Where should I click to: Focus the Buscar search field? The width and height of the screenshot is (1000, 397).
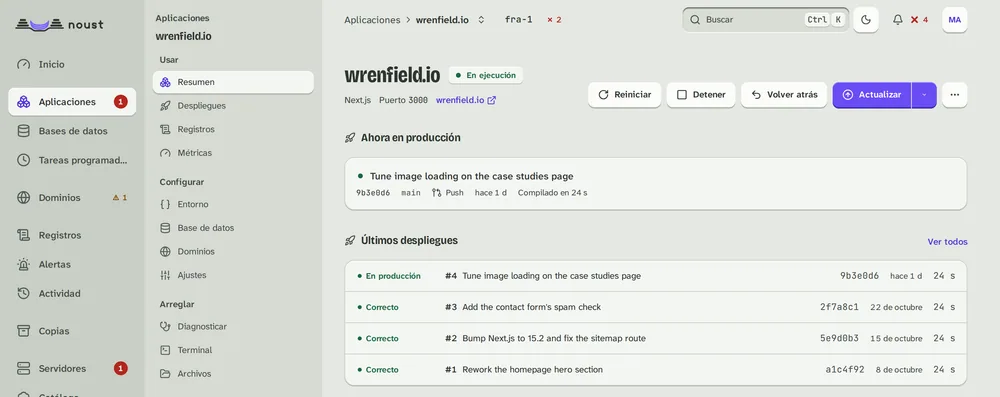(x=765, y=20)
